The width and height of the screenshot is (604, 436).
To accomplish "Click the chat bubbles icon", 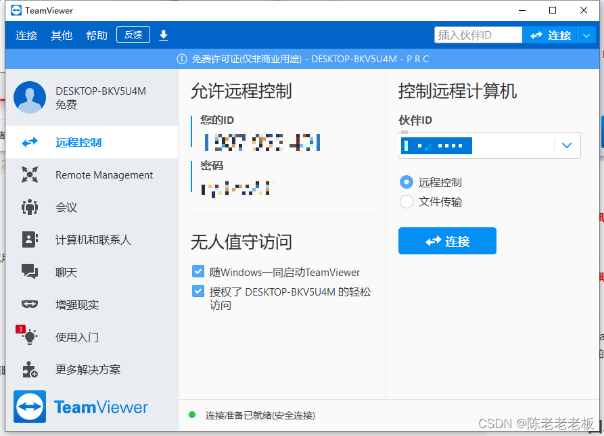I will coord(30,272).
